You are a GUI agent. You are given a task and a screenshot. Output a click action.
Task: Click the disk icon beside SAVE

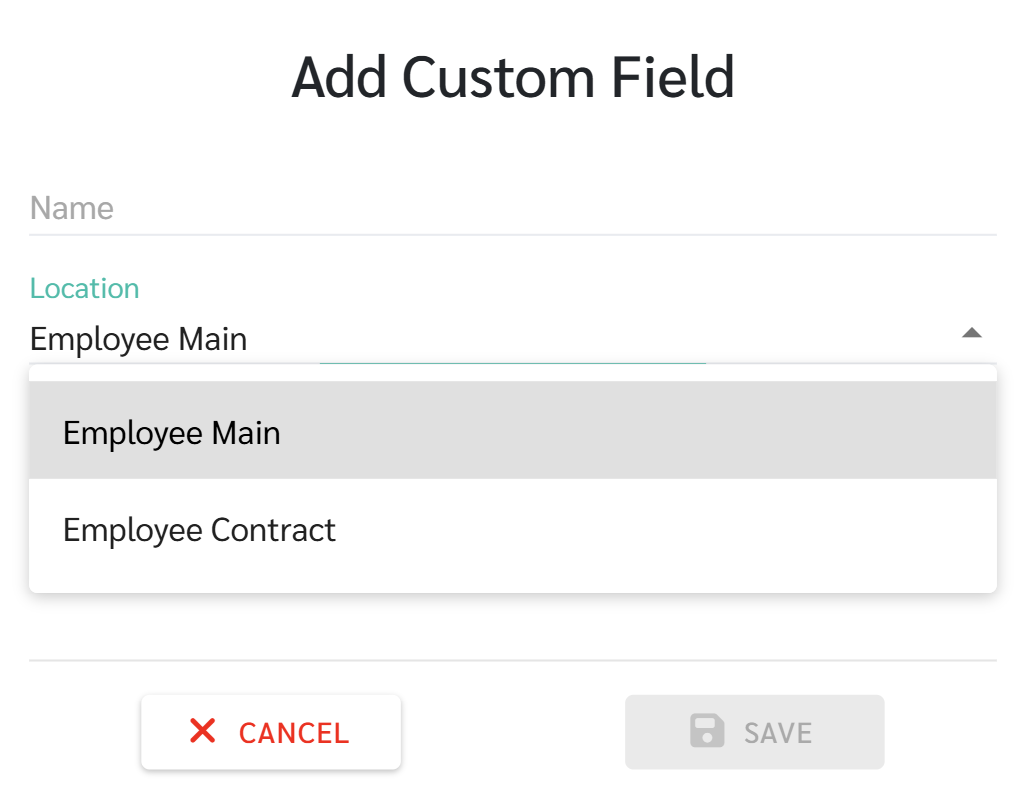click(x=707, y=732)
